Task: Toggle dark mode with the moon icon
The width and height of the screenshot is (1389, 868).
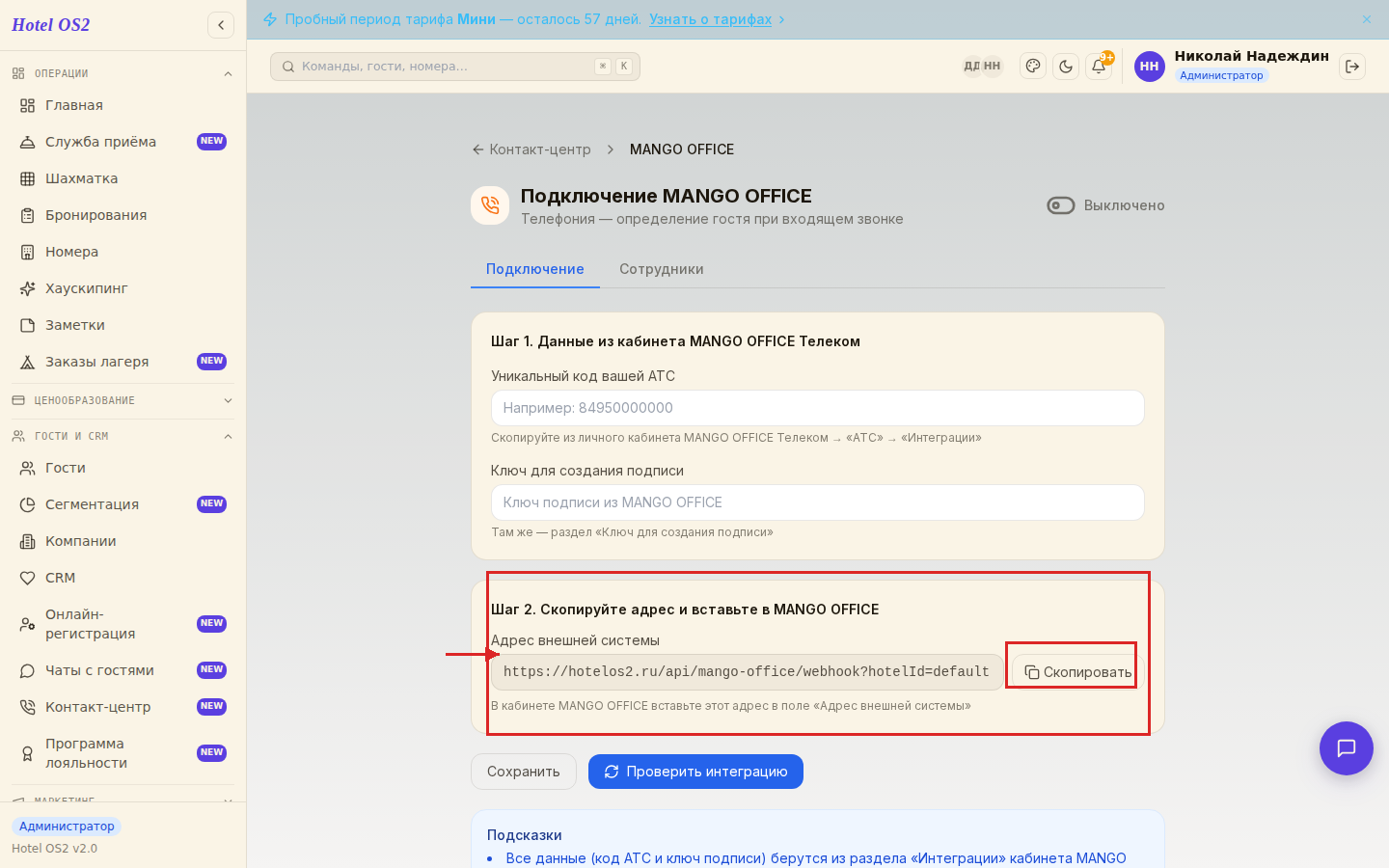Action: (x=1066, y=67)
